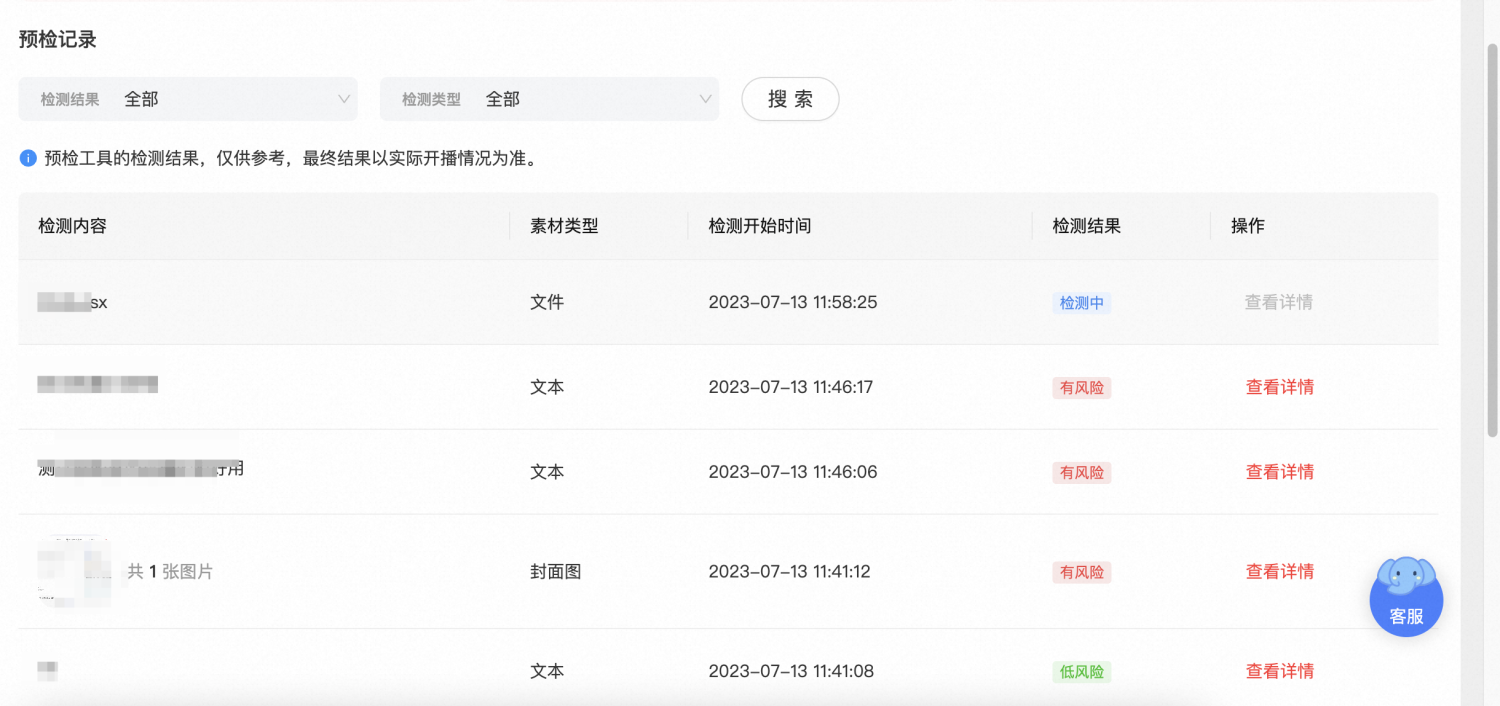Click timestamp 2023-07-13 11:46:17

(x=791, y=387)
